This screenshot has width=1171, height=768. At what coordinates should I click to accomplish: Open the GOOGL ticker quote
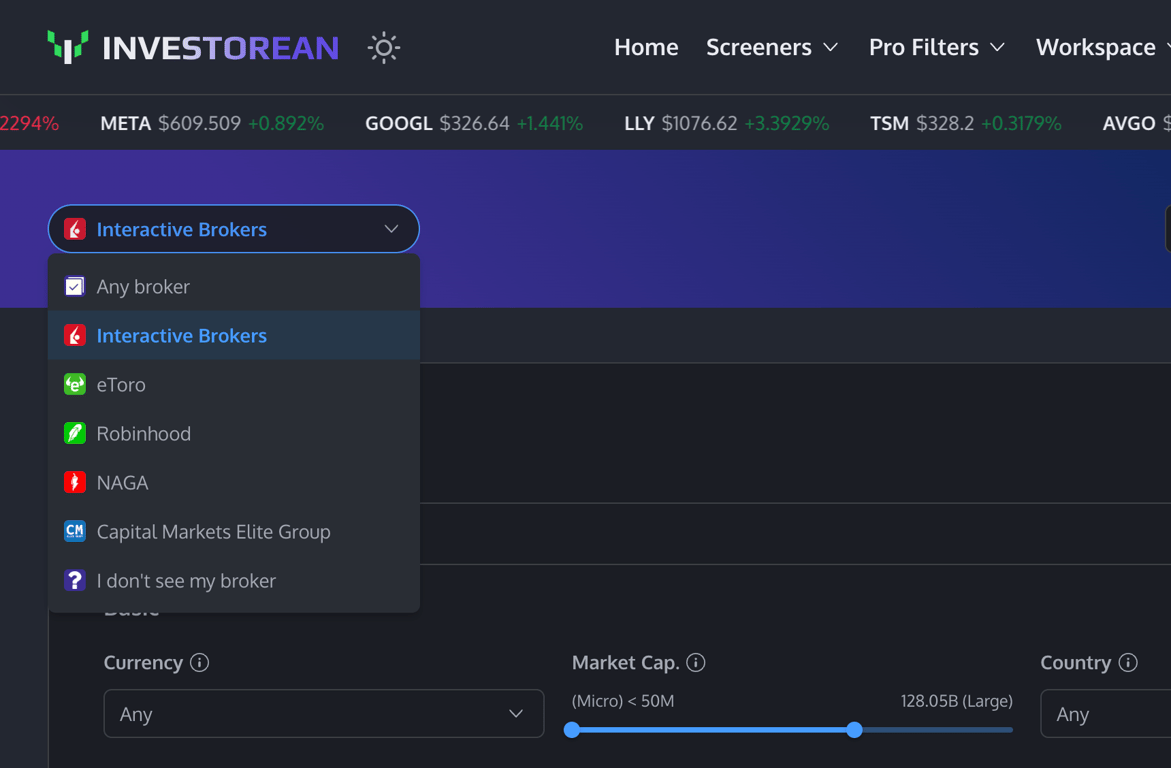point(473,123)
